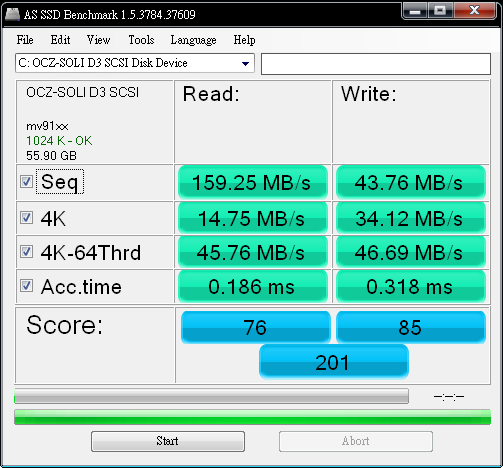Close the AS SSD Benchmark window

[475, 11]
